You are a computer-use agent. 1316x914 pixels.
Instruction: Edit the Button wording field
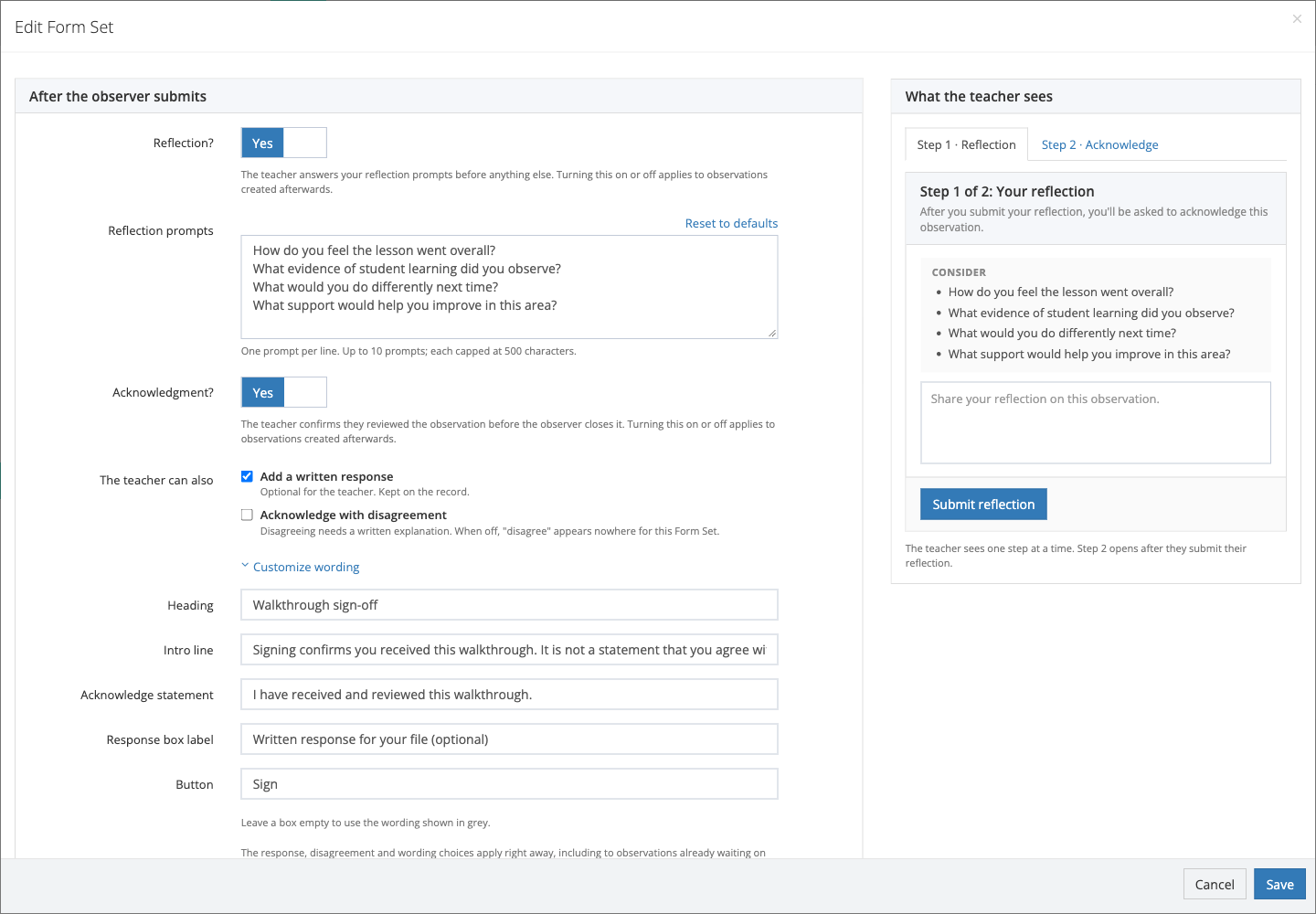[509, 783]
